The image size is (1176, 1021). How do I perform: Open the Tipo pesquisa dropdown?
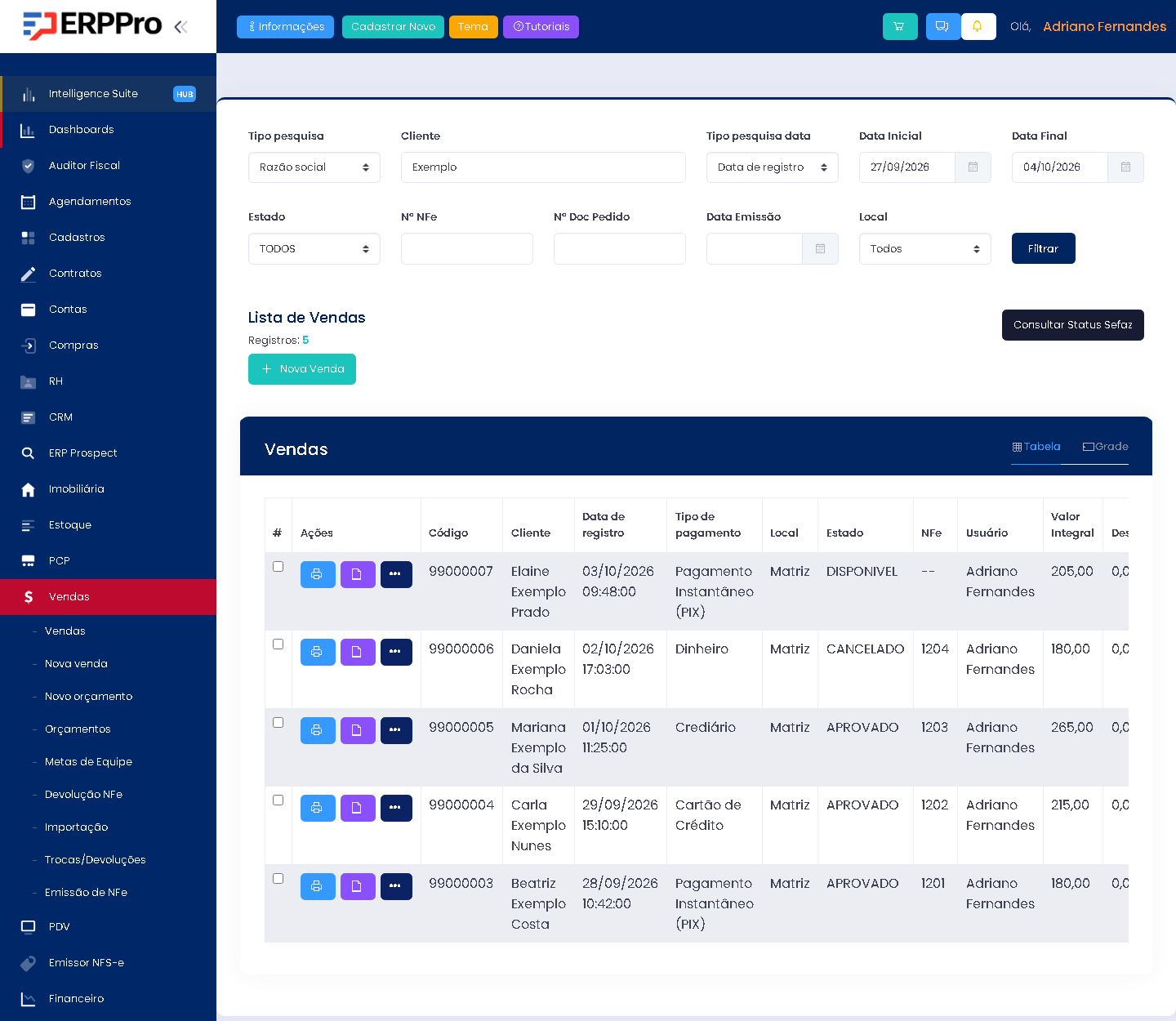tap(314, 167)
